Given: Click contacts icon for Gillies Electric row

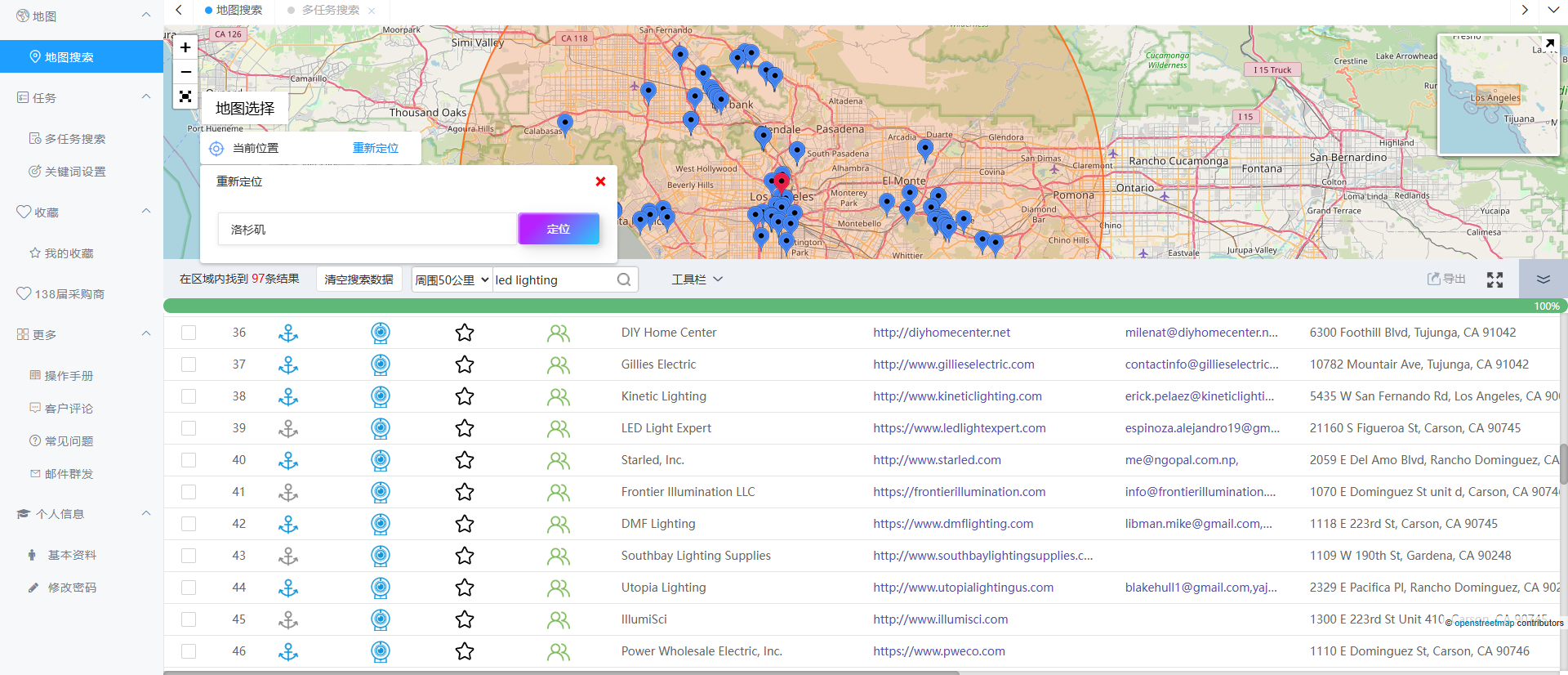Looking at the screenshot, I should (559, 364).
